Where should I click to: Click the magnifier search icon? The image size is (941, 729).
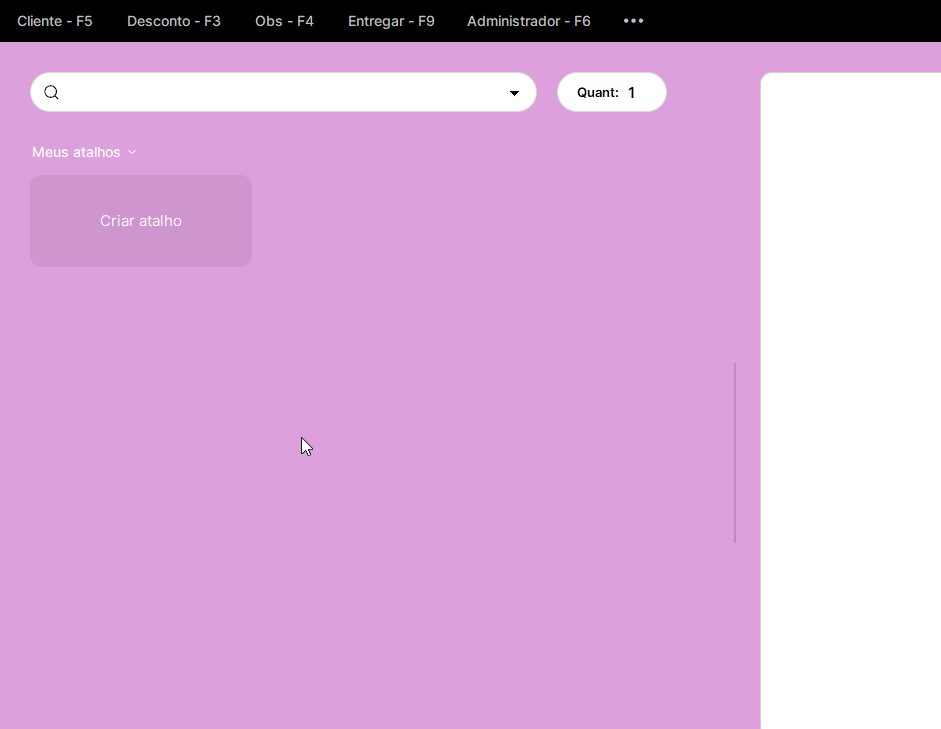[52, 92]
